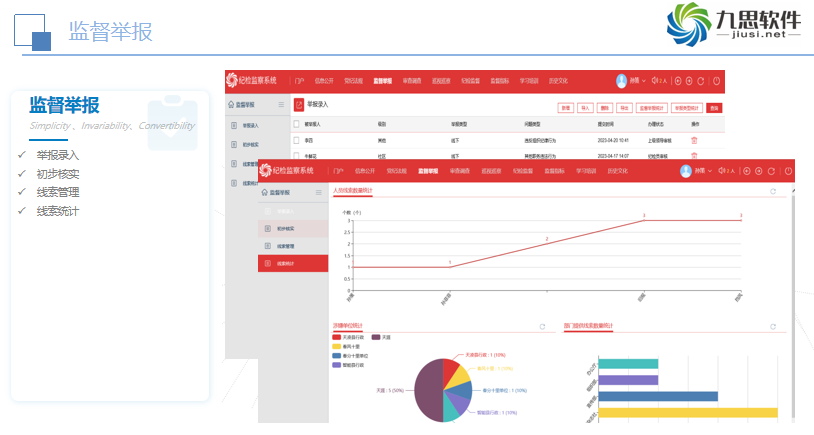Viewport: 814px width, 435px height.
Task: Refresh the department bar chart panel
Action: click(x=773, y=326)
